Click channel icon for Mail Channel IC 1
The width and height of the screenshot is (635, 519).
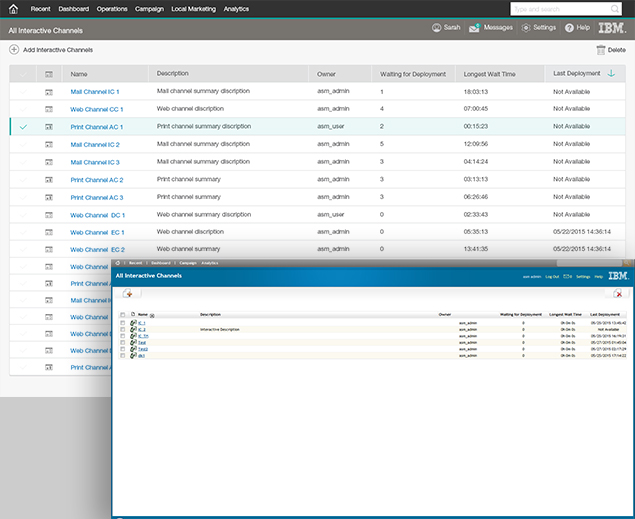49,92
